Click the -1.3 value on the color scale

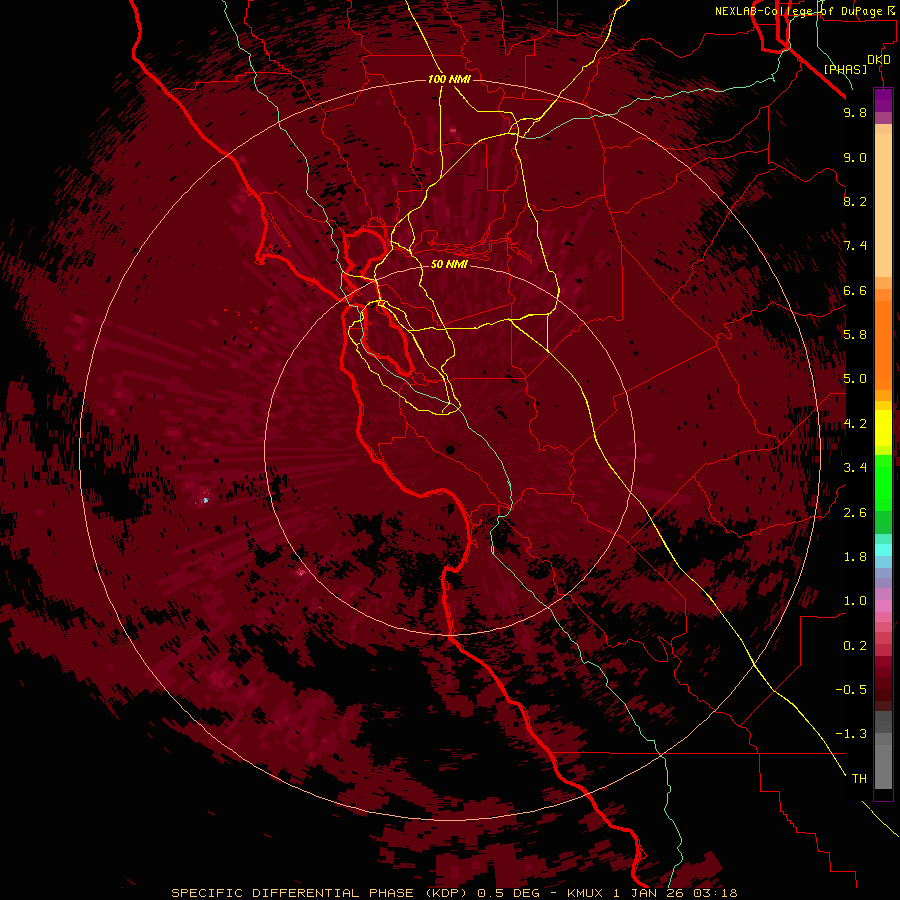[x=851, y=734]
